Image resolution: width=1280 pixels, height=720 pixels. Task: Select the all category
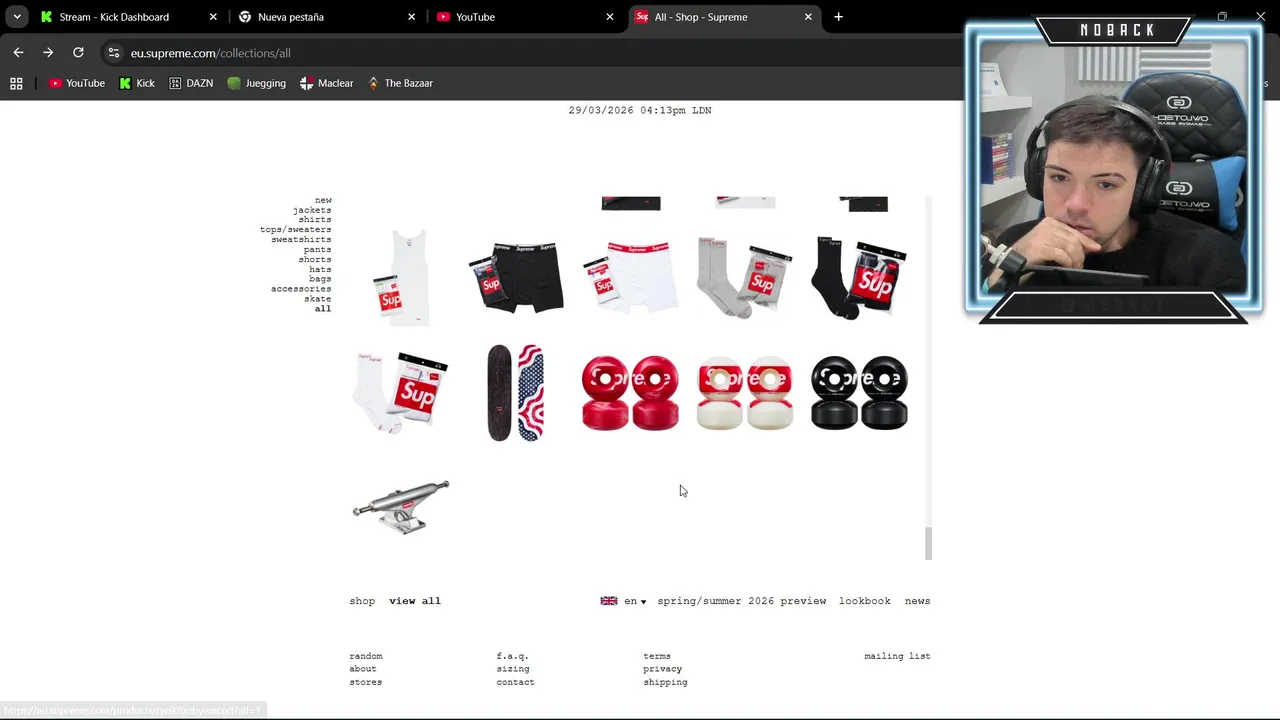pyautogui.click(x=323, y=309)
